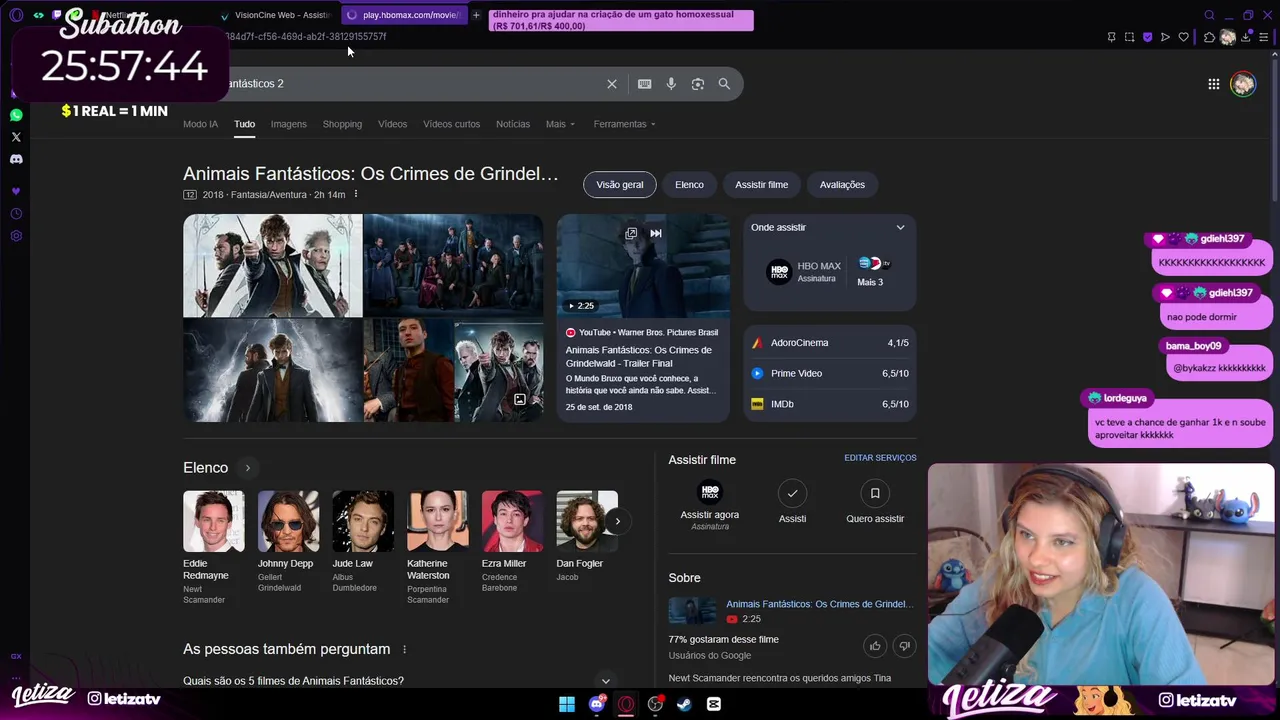
Task: Open Steam from the taskbar
Action: (684, 704)
